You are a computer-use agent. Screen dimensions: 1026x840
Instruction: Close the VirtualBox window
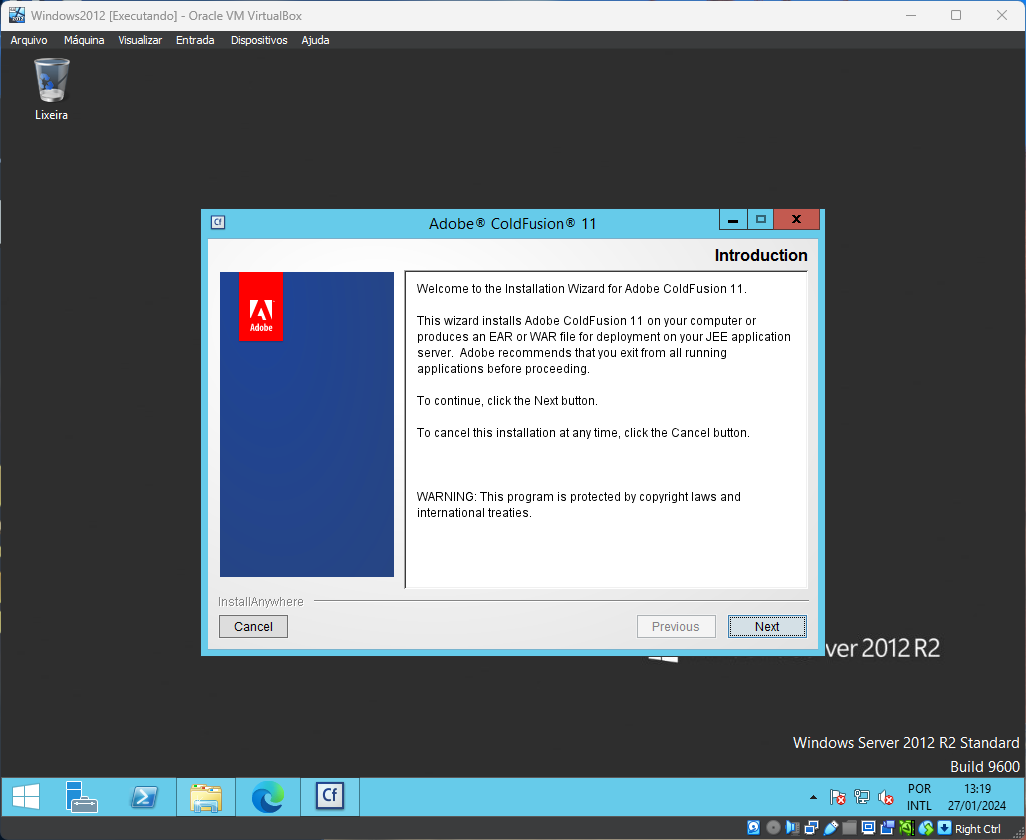click(1002, 15)
